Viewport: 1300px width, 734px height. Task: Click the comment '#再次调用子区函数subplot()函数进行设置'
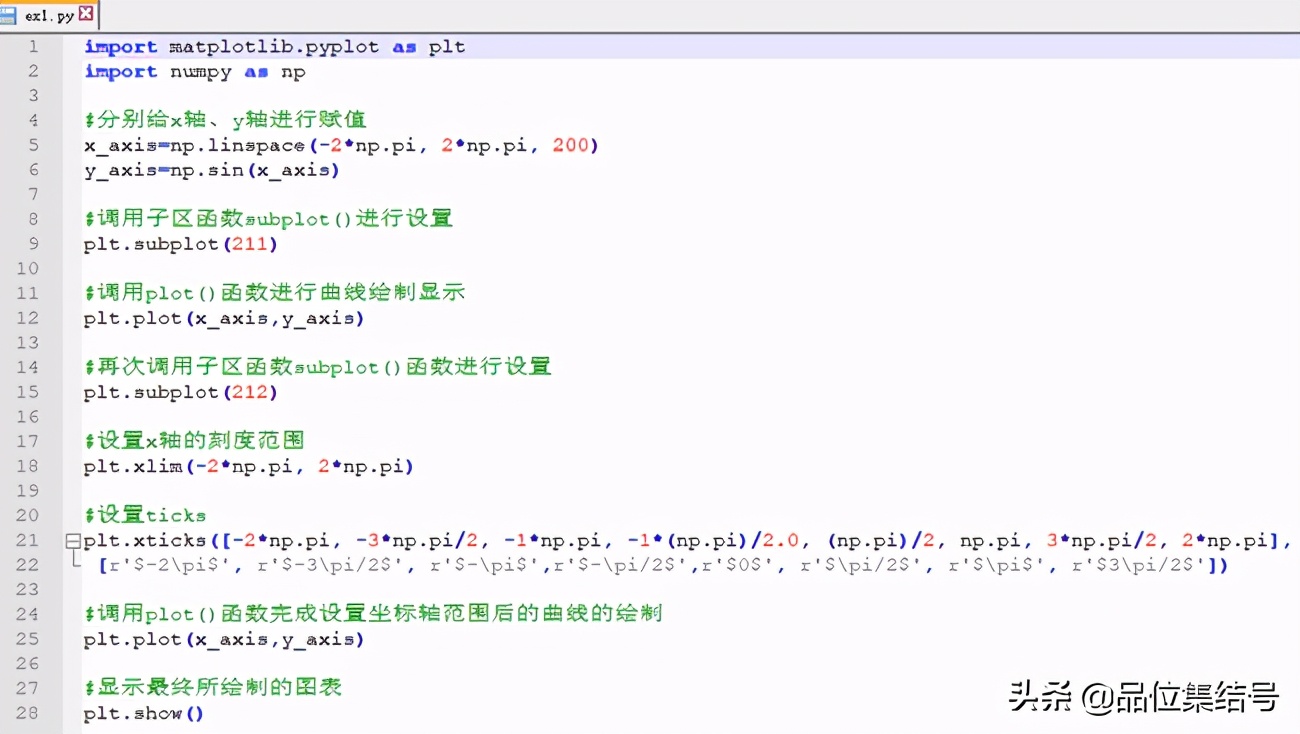(318, 367)
